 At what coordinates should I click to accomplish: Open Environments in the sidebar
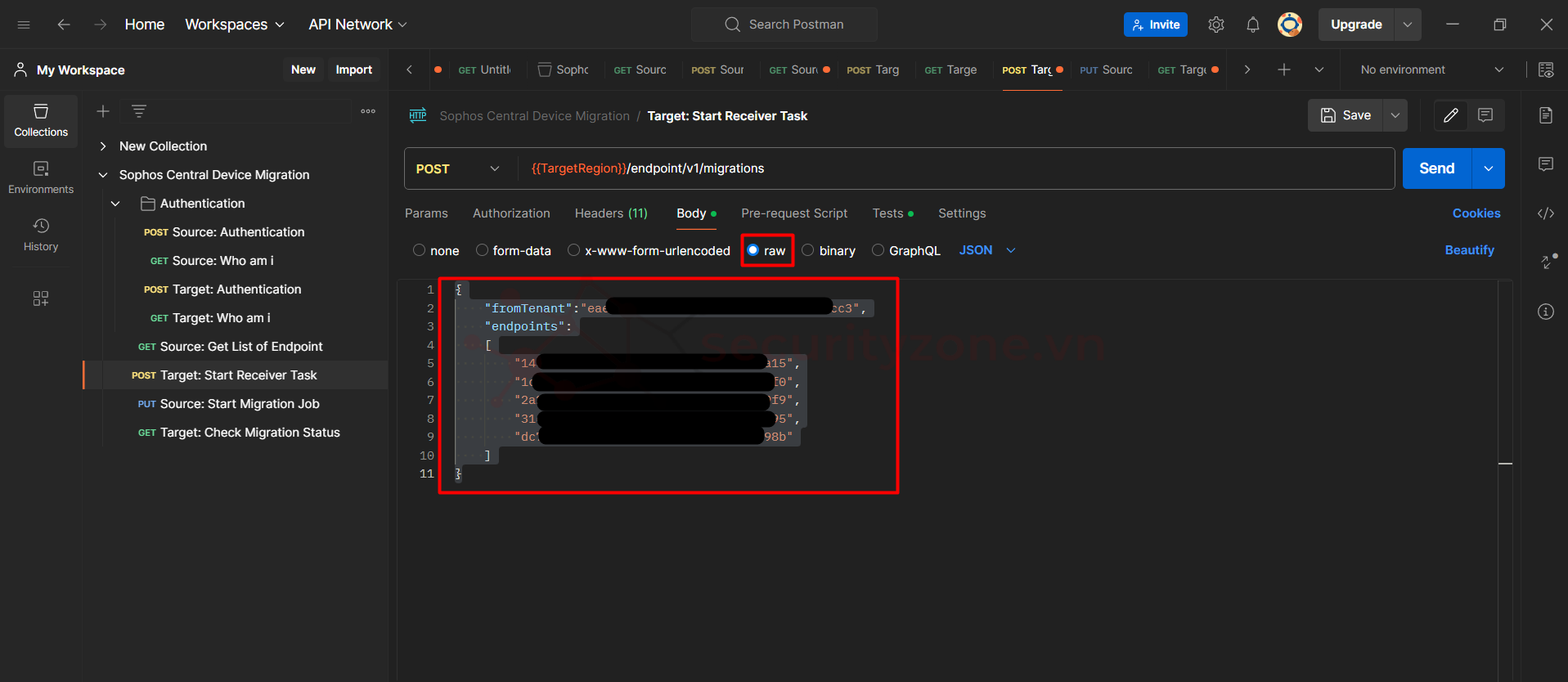pyautogui.click(x=41, y=177)
